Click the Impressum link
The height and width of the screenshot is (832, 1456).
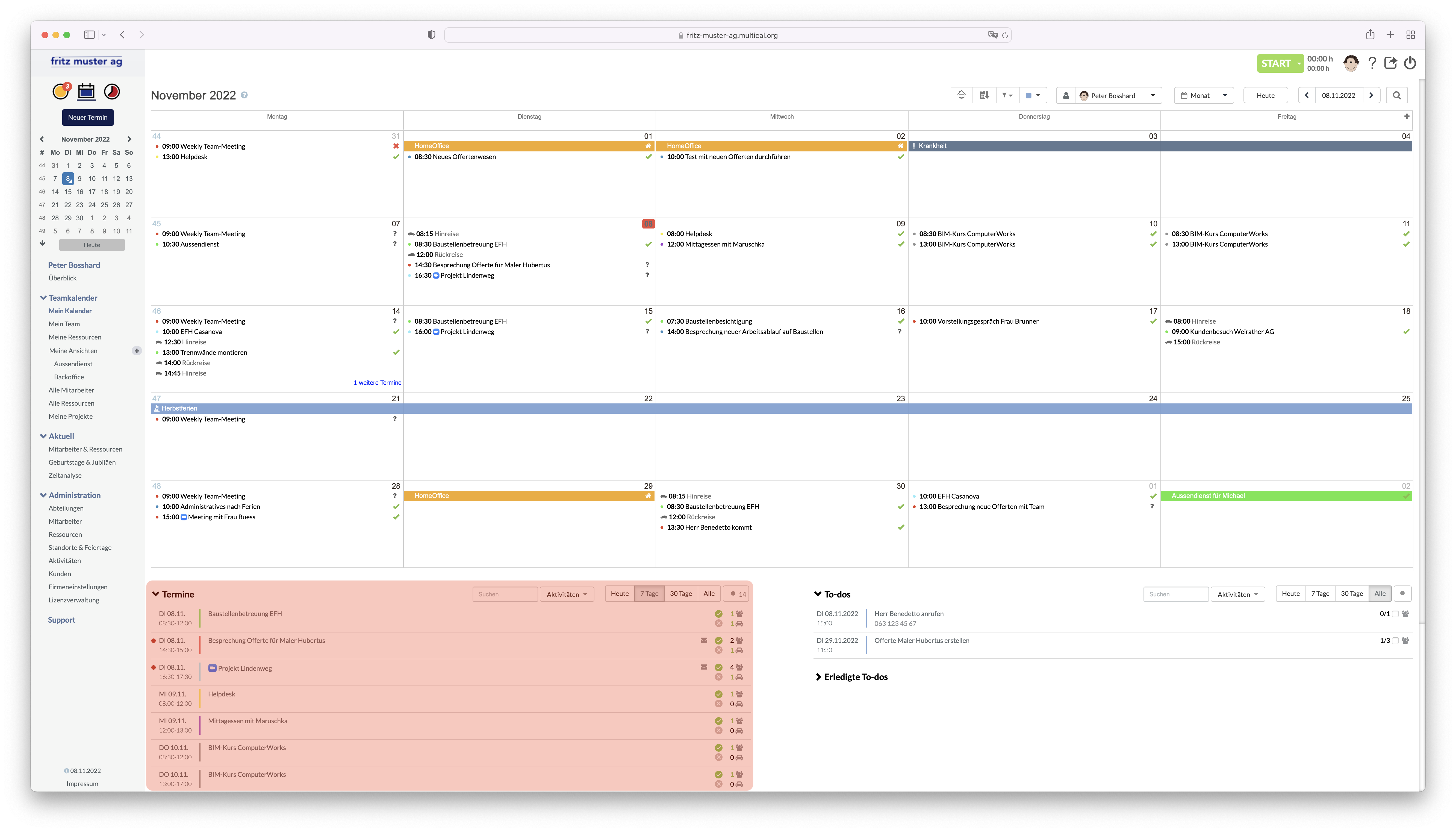pos(82,784)
